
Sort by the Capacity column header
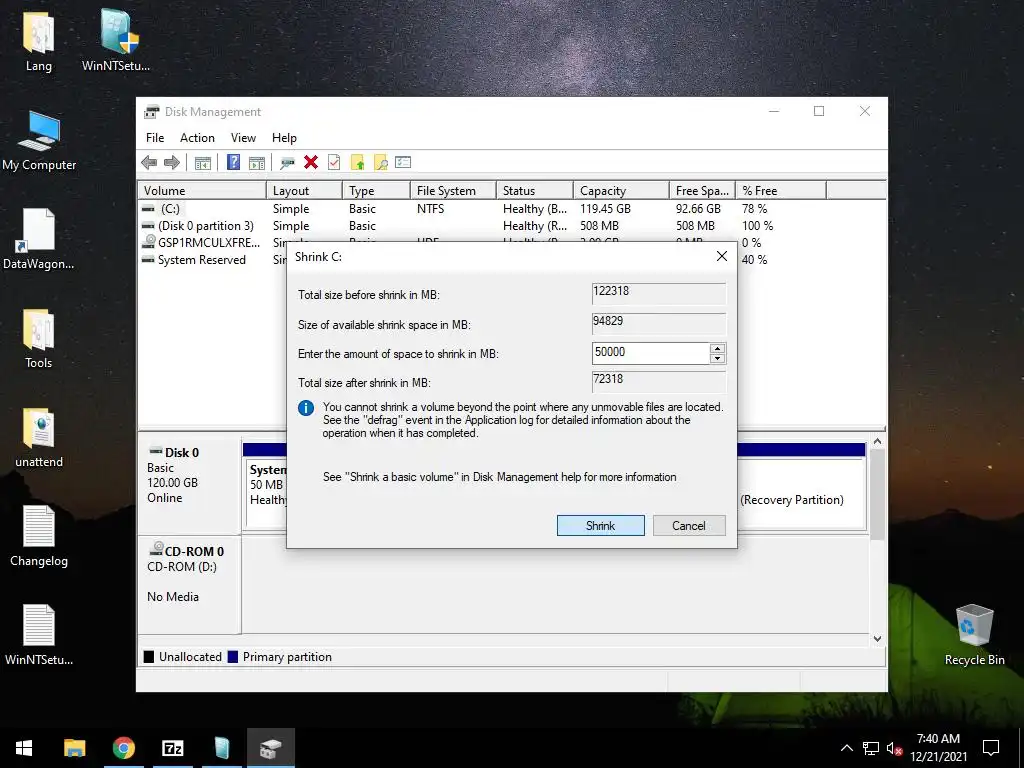click(x=621, y=191)
